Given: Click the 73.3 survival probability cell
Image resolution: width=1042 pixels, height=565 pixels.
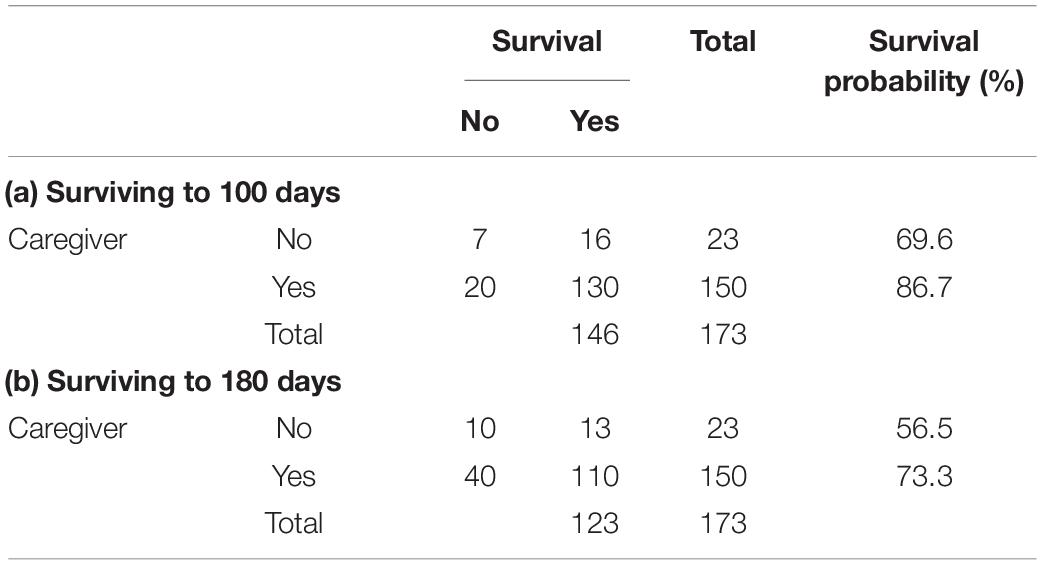Looking at the screenshot, I should (924, 476).
